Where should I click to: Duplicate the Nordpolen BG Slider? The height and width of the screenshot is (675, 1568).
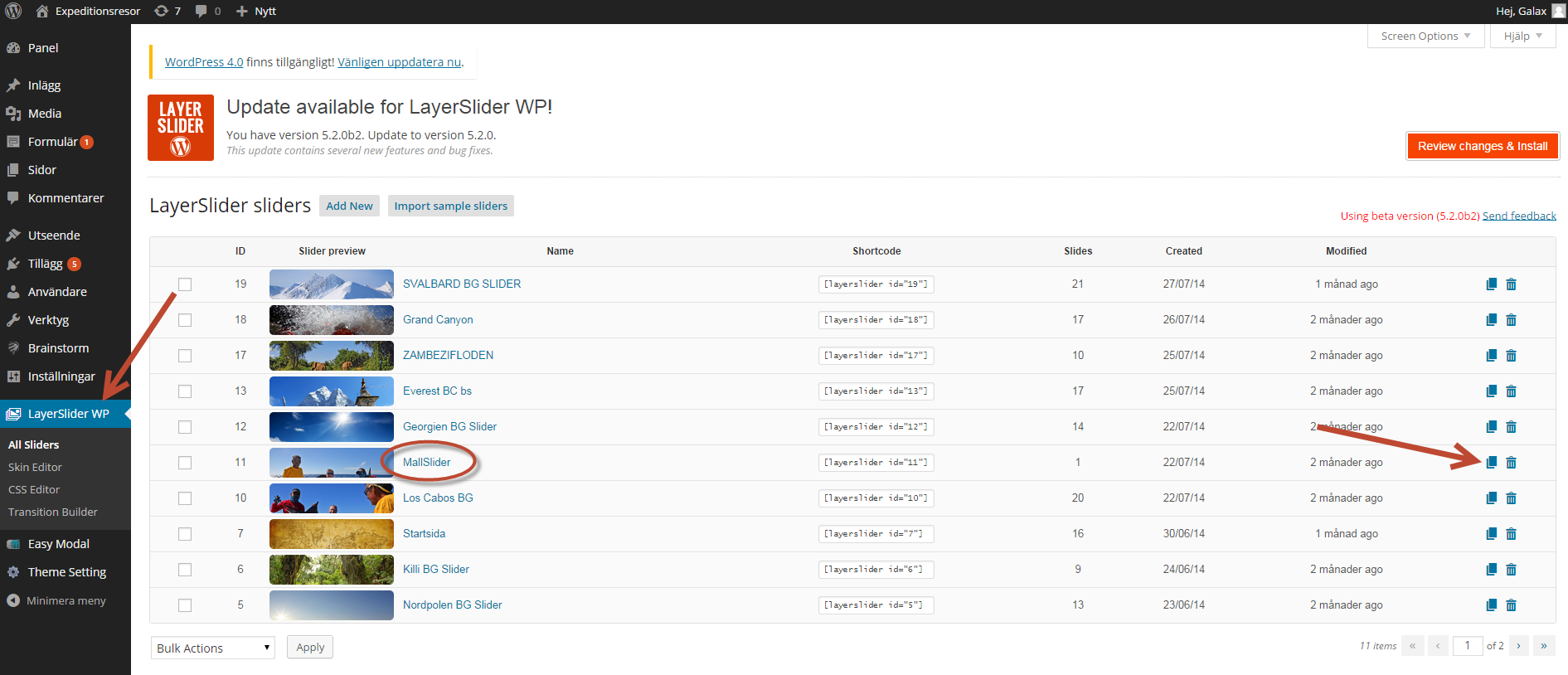point(1491,605)
